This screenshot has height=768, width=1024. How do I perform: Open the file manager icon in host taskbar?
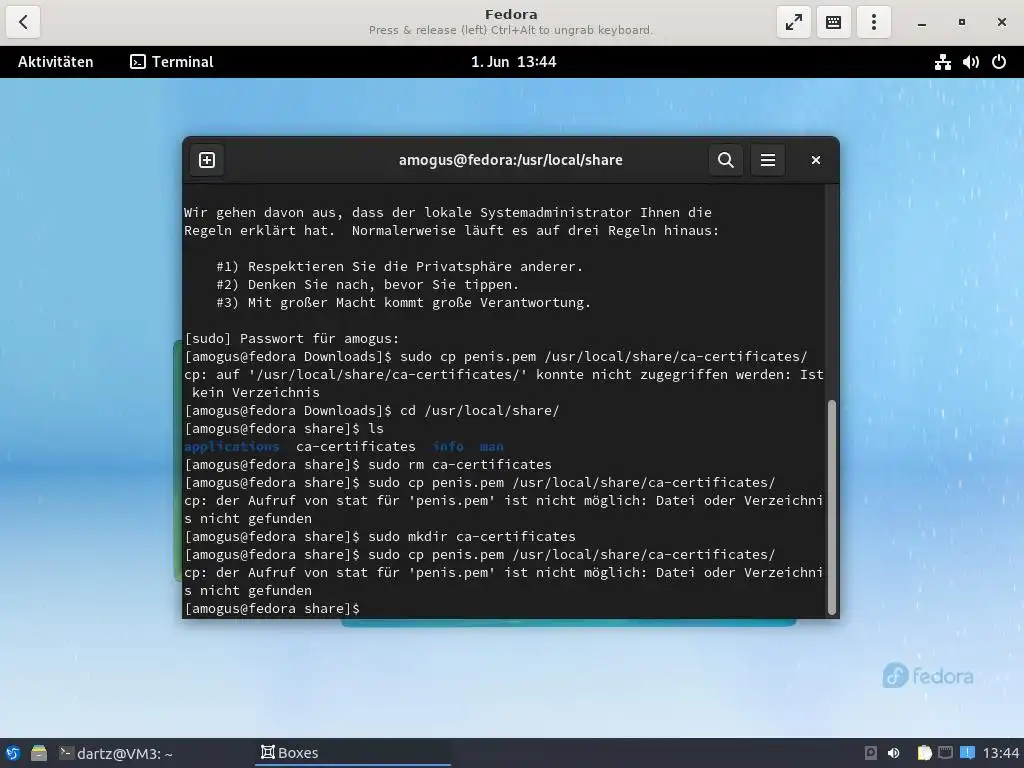pos(39,753)
